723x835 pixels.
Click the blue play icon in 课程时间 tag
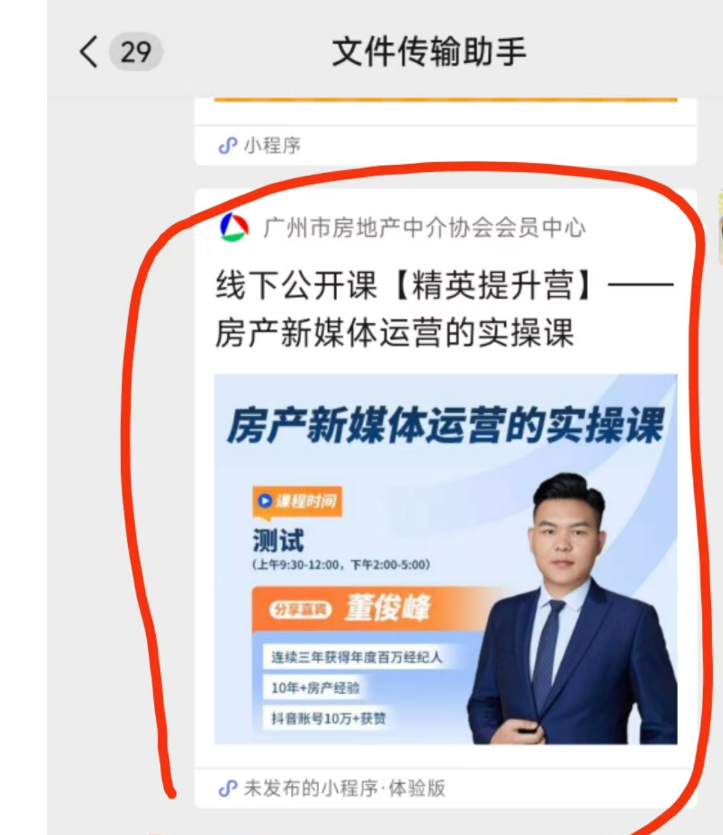(265, 501)
